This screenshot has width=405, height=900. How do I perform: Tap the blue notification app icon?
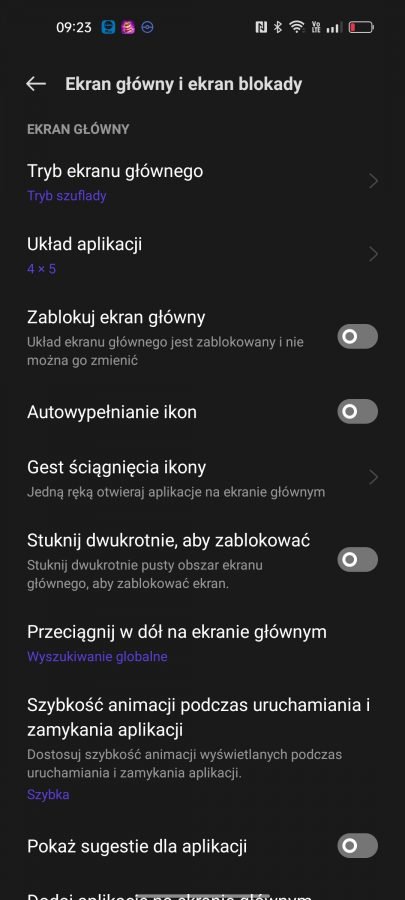coord(108,27)
